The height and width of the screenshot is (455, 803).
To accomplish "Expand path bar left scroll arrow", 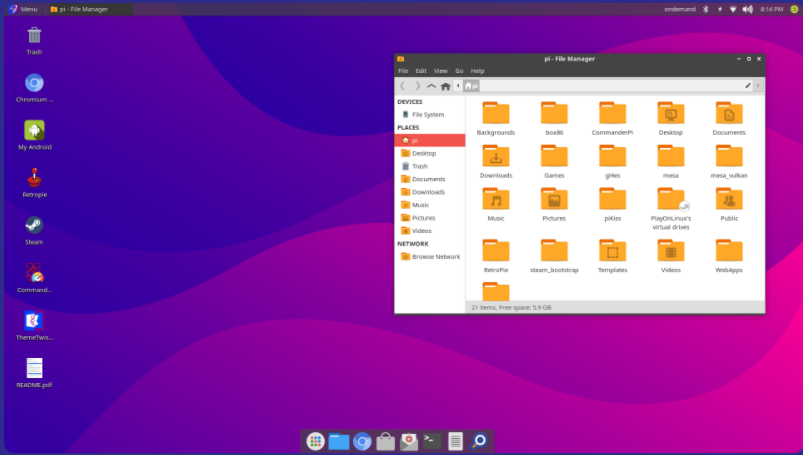I will [457, 86].
